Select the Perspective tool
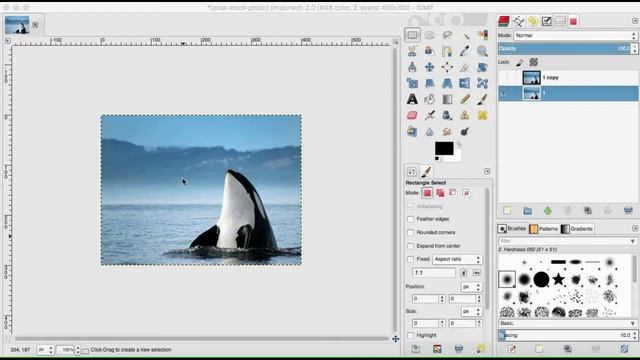This screenshot has width=640, height=360. coord(447,83)
